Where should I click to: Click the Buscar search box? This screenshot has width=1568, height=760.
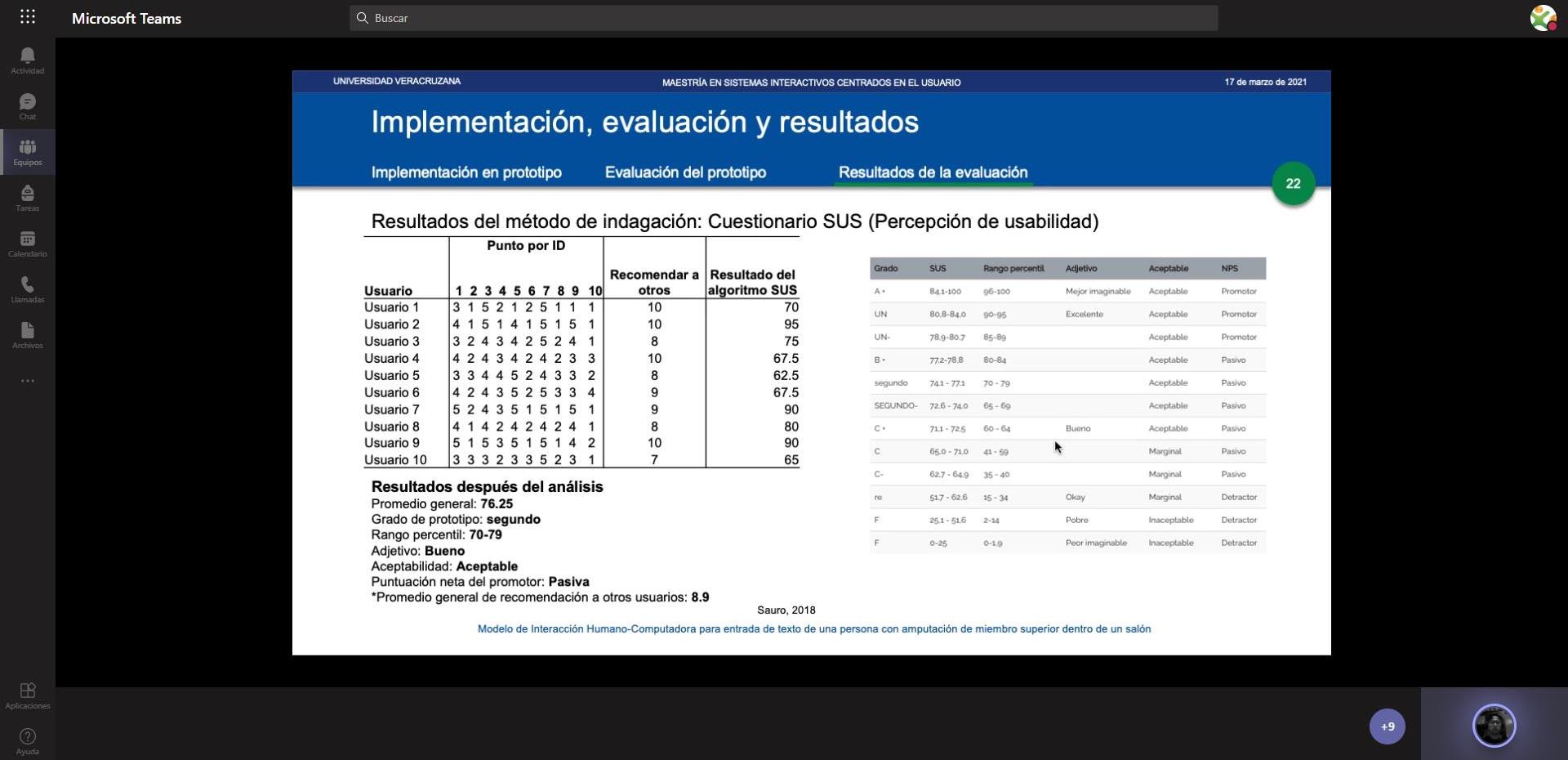coord(784,18)
